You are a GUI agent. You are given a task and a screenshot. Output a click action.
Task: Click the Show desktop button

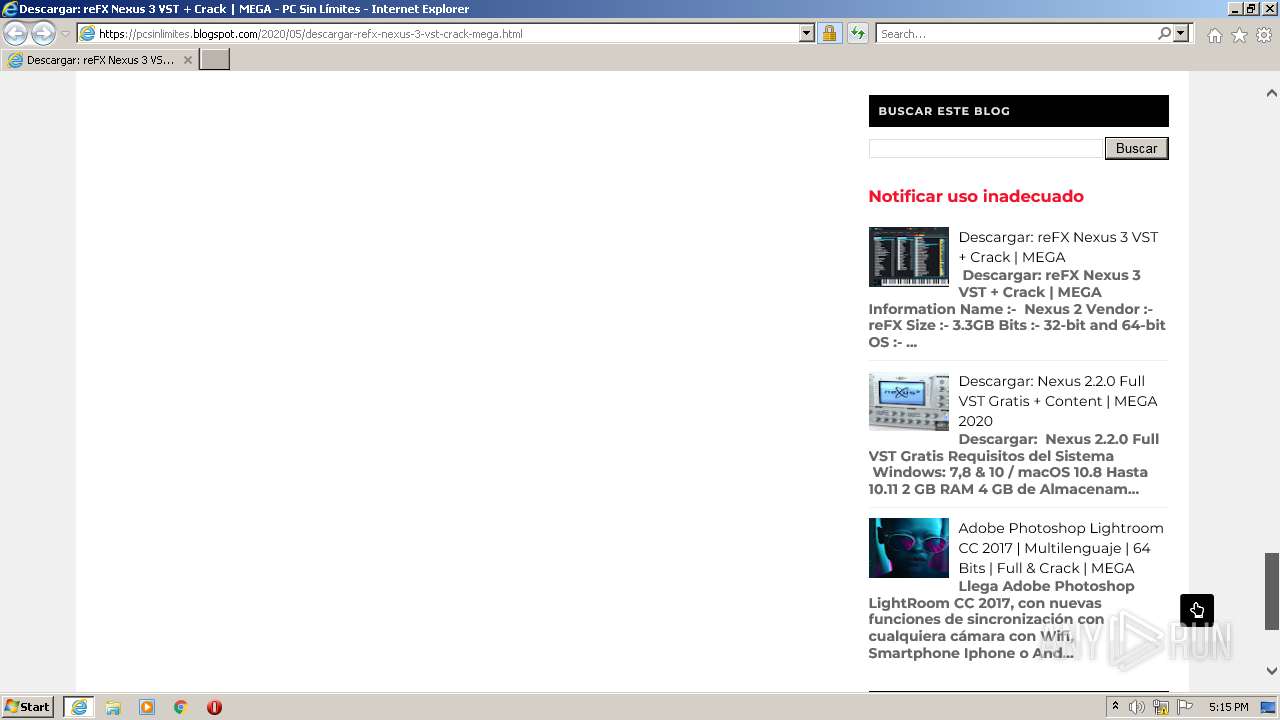coord(1269,707)
